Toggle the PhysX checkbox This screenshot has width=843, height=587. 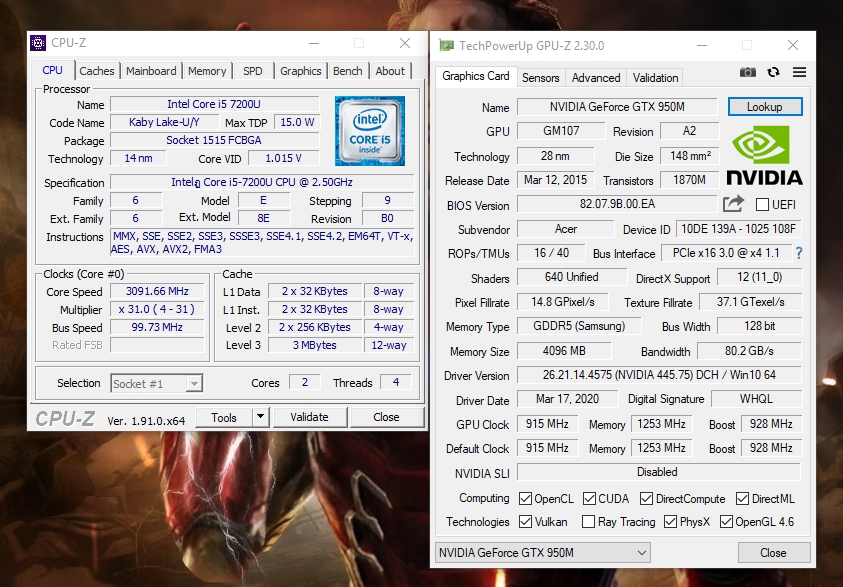[670, 521]
